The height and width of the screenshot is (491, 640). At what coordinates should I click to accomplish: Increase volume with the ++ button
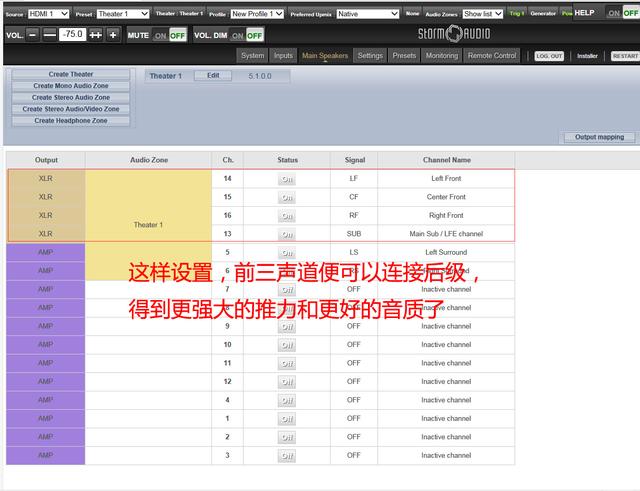[96, 35]
